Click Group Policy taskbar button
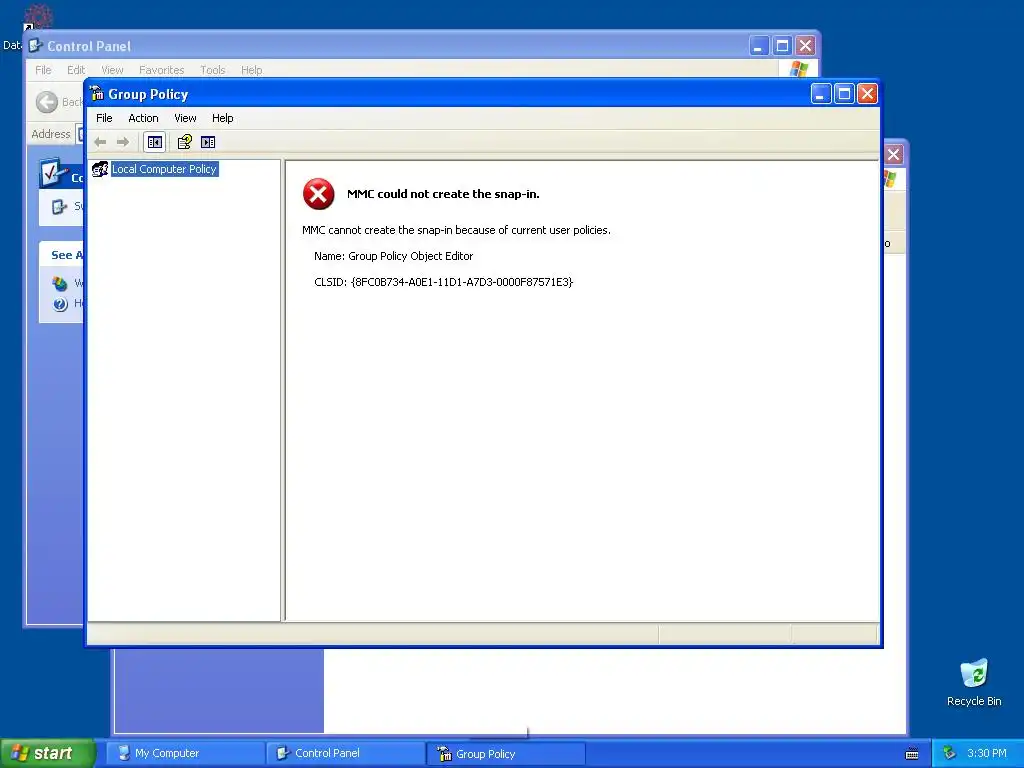The image size is (1024, 768). click(505, 754)
